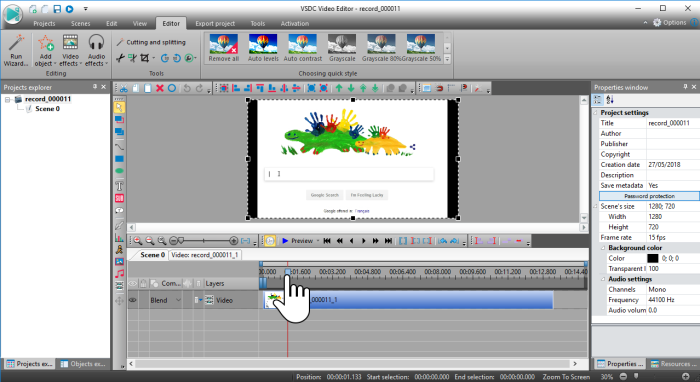Apply the Auto contrast quick style
700x382 pixels.
tap(302, 48)
